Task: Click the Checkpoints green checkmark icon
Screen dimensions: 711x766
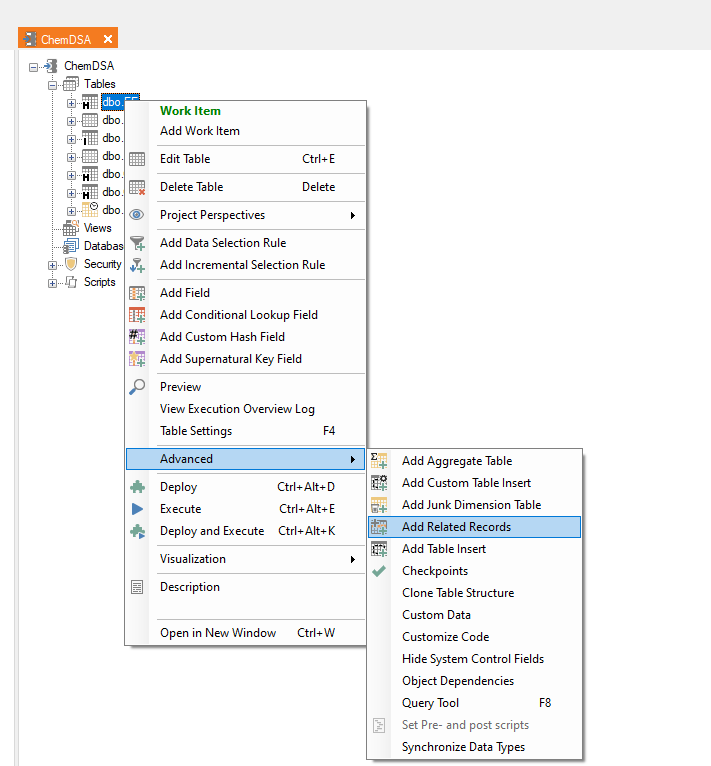Action: click(x=379, y=571)
